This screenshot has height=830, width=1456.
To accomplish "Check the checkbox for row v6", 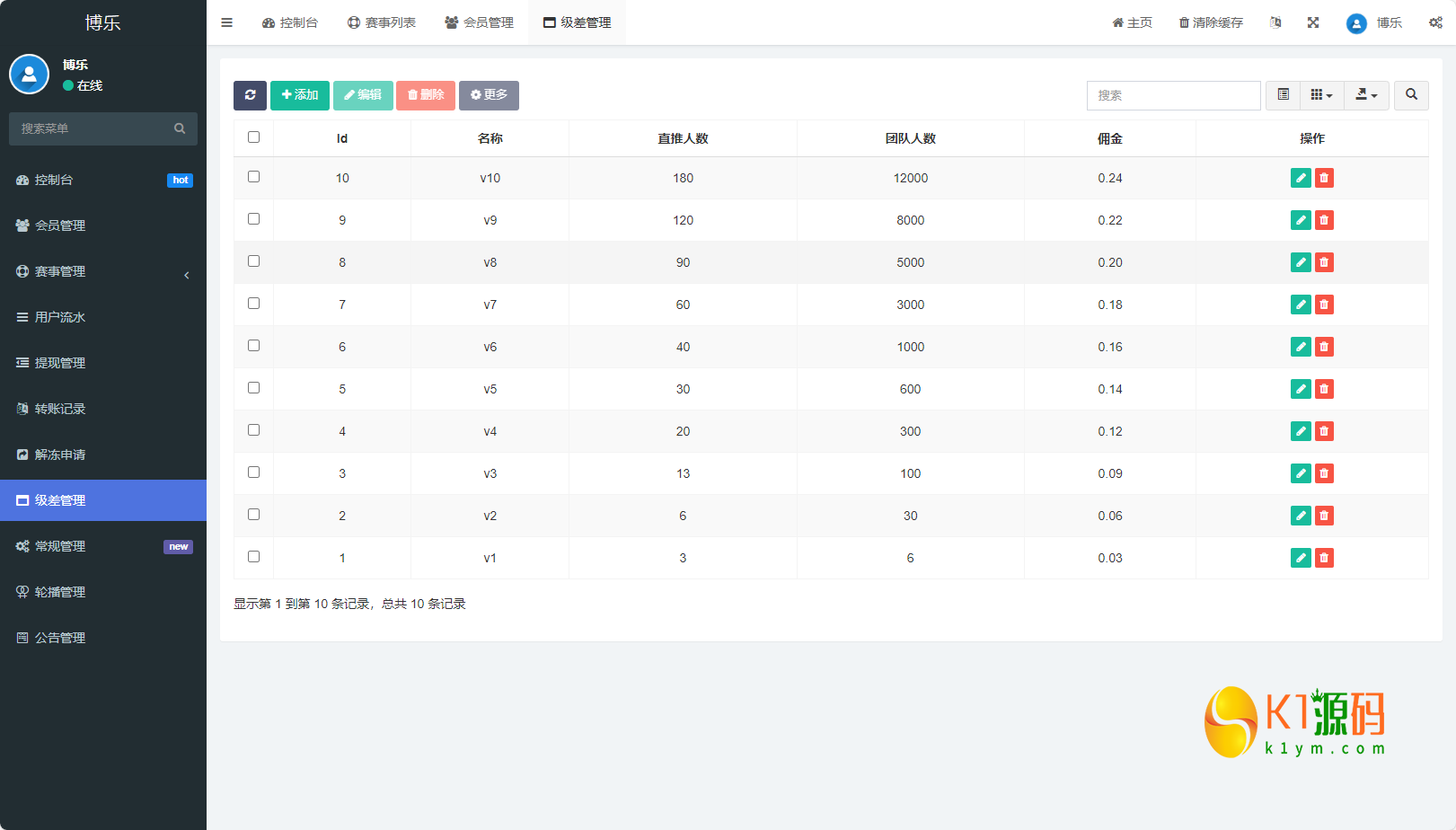I will (x=253, y=346).
